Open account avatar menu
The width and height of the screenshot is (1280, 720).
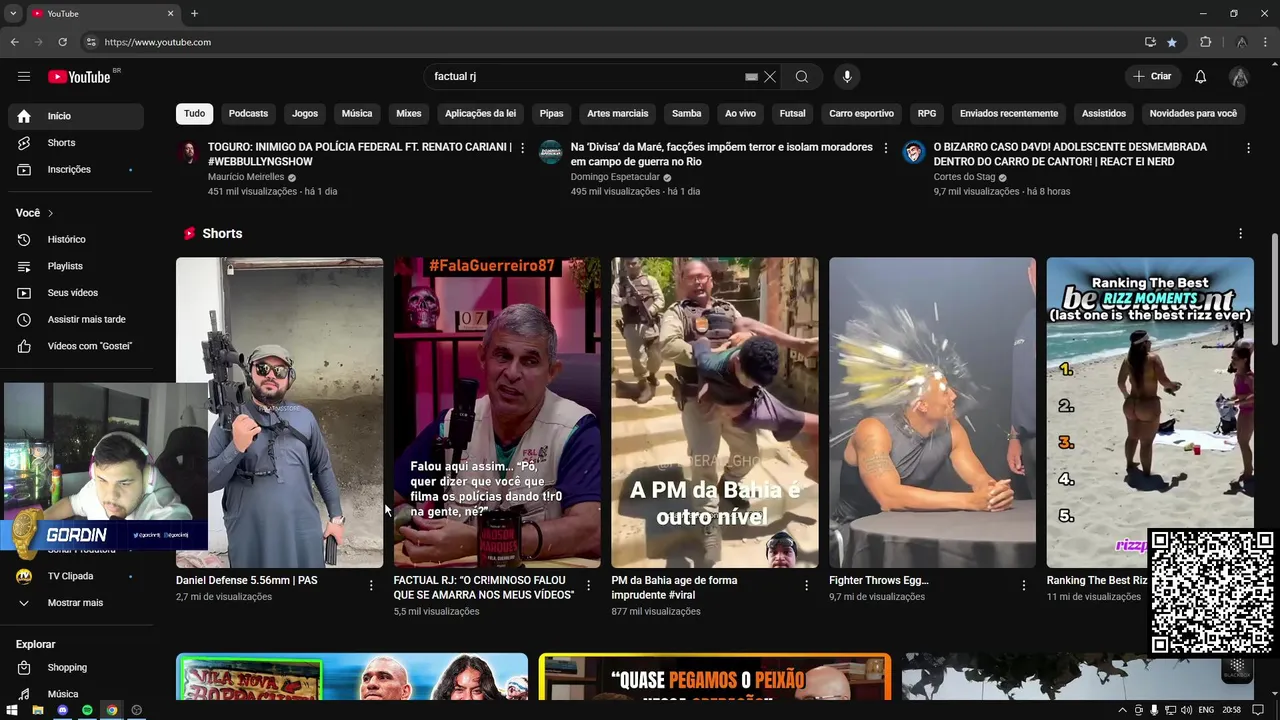(1239, 77)
